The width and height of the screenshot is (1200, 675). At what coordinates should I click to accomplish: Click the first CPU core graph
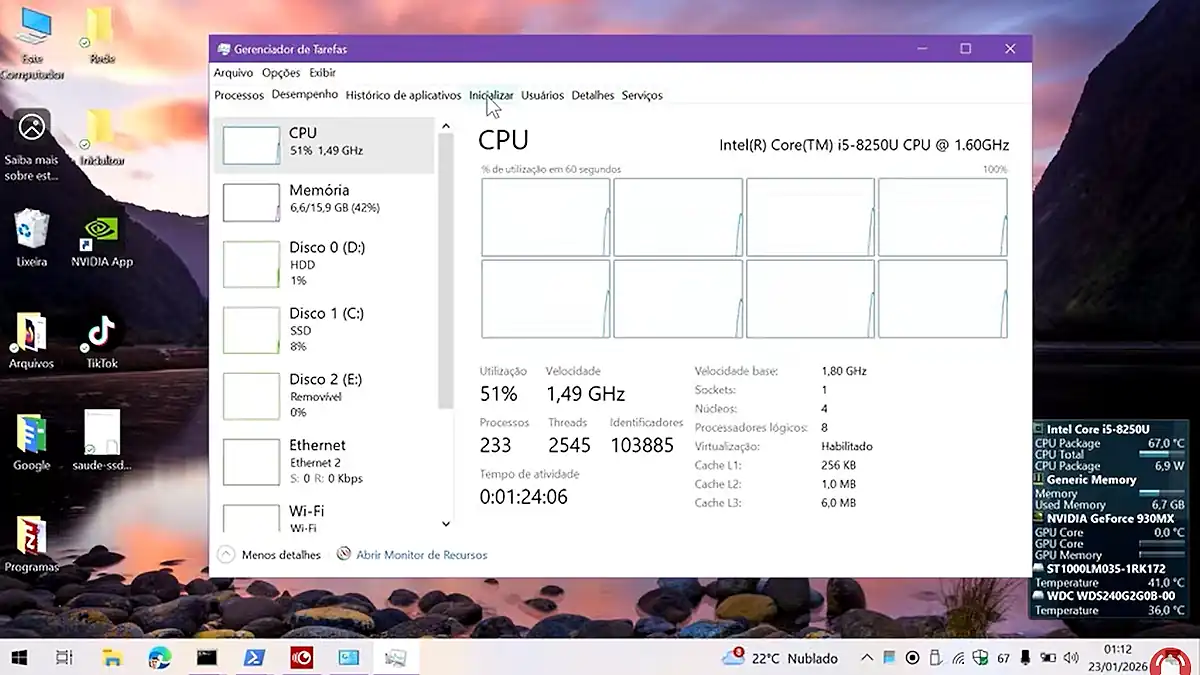[x=546, y=217]
